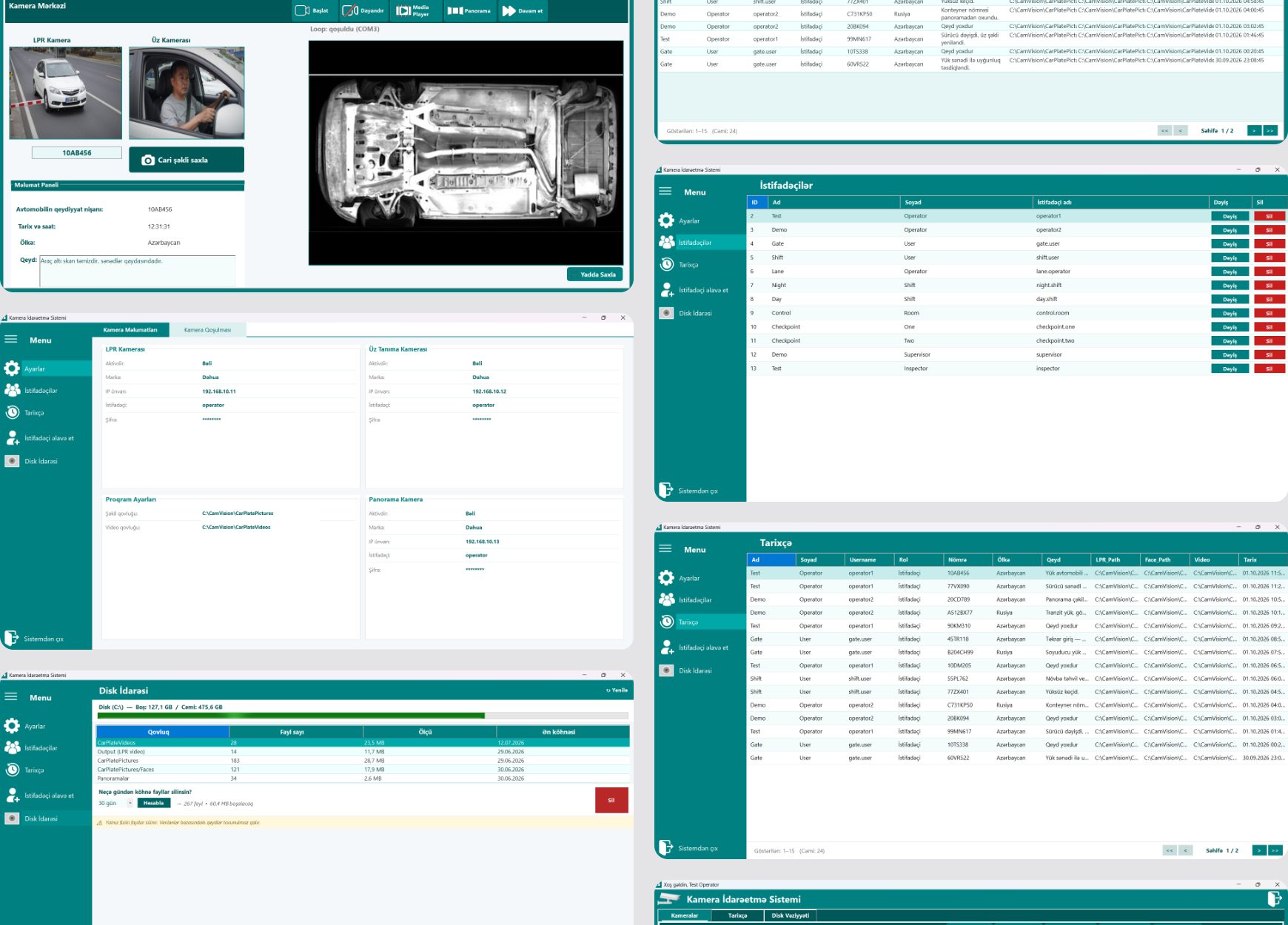Switch to the Kamera Məlumatları tab
Viewport: 1288px width, 925px height.
click(x=130, y=330)
